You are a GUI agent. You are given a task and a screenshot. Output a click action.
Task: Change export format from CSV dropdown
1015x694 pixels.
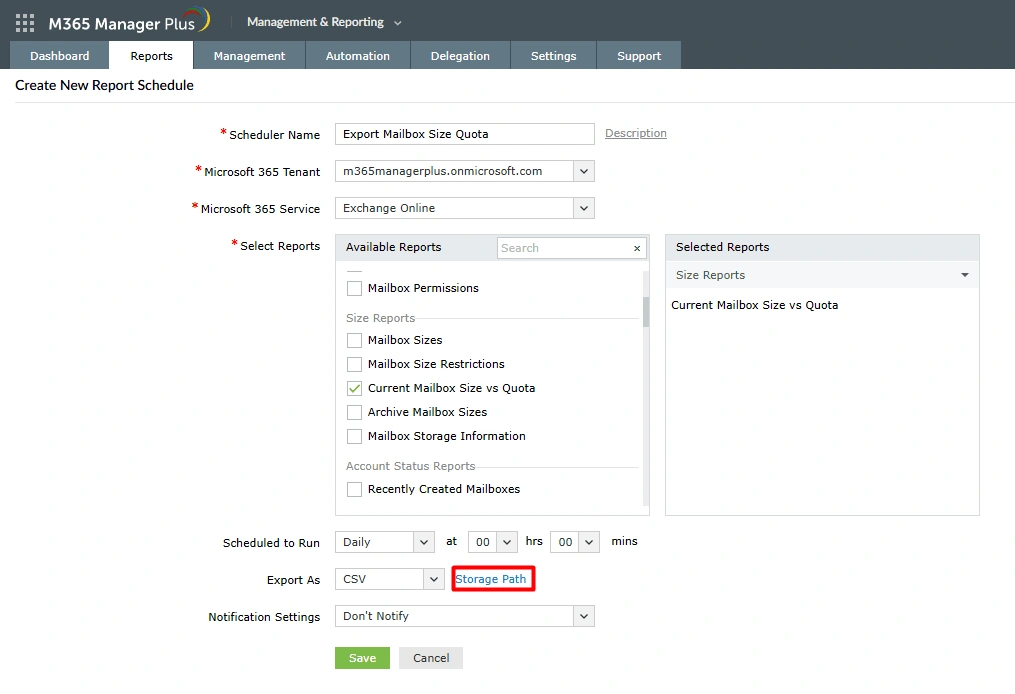coord(431,579)
